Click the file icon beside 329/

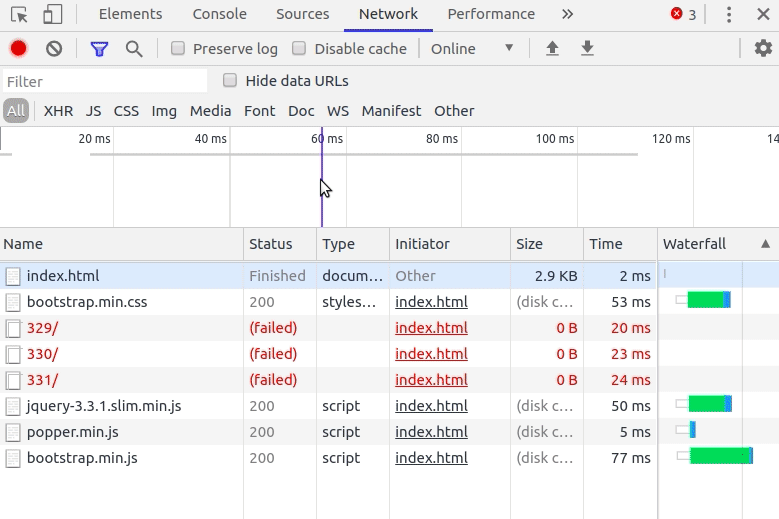point(13,328)
